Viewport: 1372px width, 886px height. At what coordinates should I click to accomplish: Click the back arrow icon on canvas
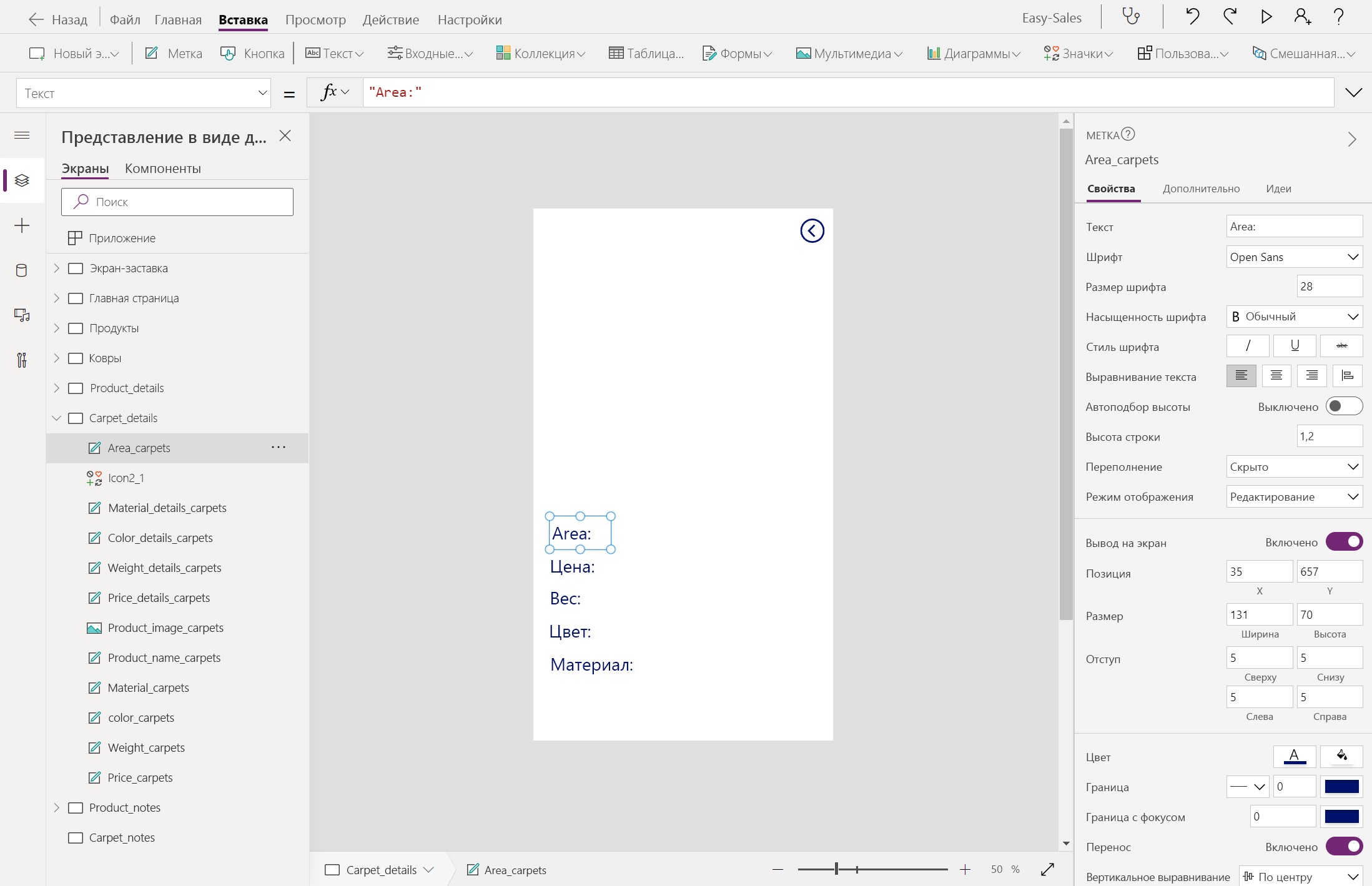pos(812,231)
